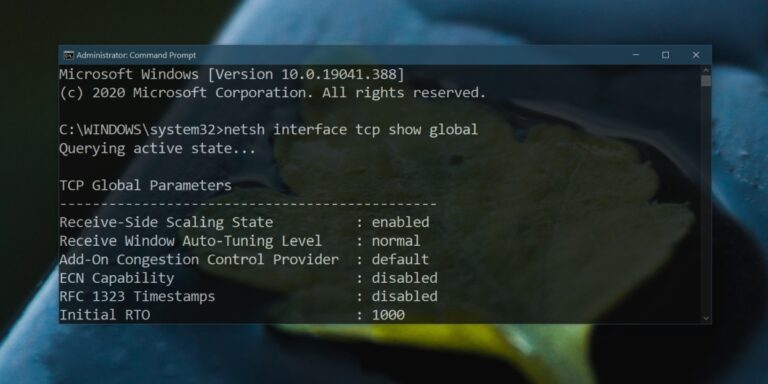The height and width of the screenshot is (384, 768).
Task: Click the 'Querying active state...' line
Action: point(157,148)
